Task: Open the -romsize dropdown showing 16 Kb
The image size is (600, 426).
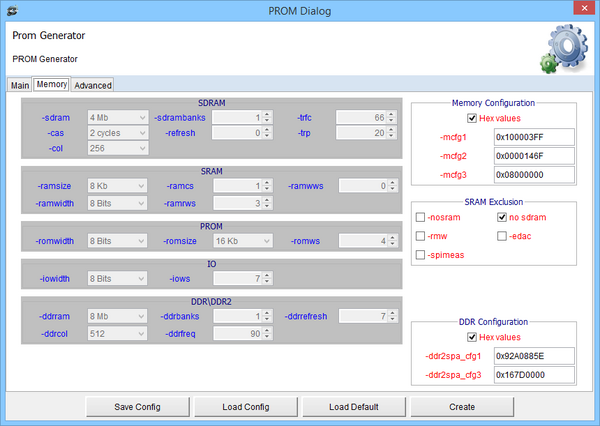Action: (243, 241)
